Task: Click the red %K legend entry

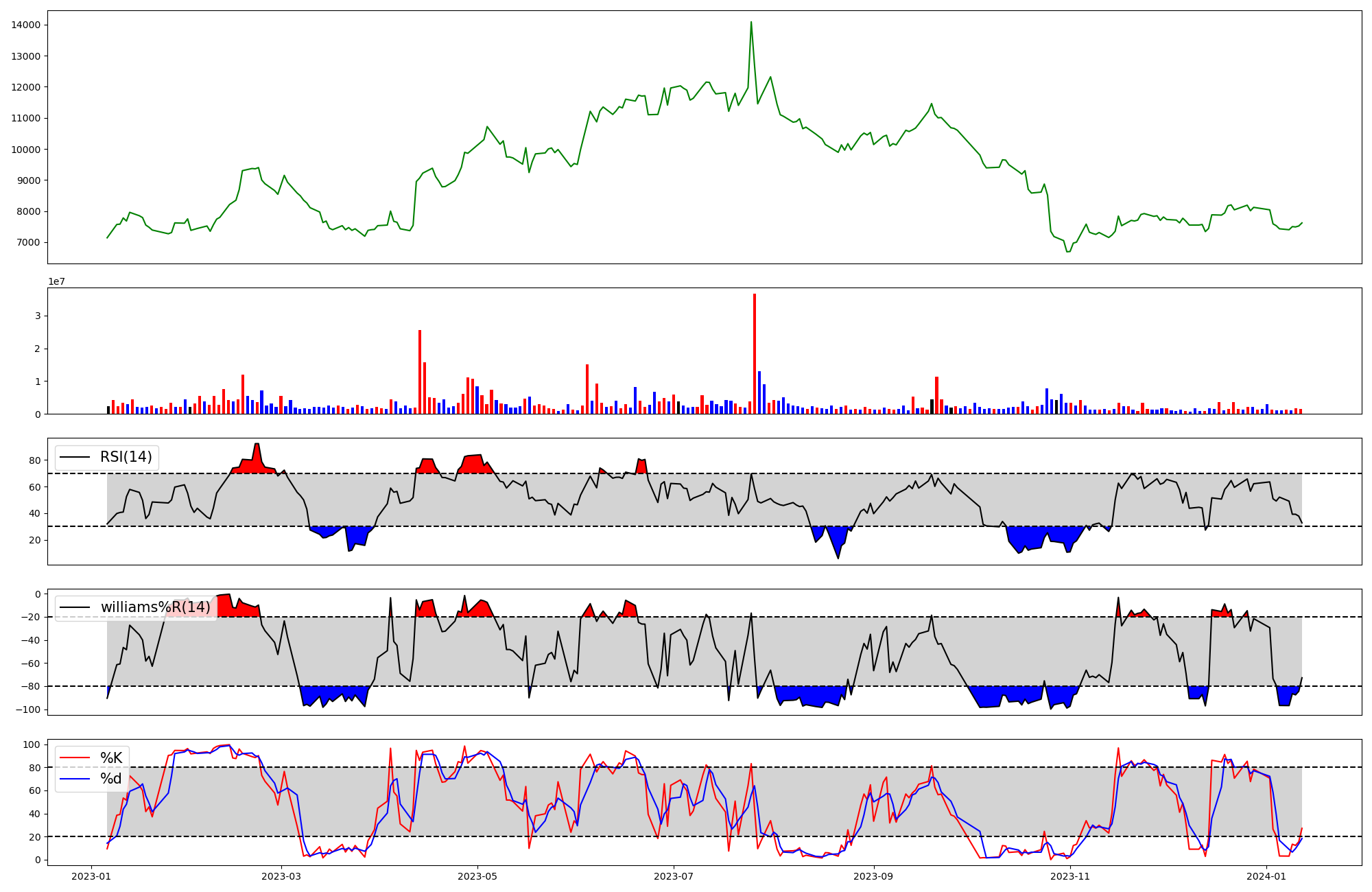Action: coord(111,758)
